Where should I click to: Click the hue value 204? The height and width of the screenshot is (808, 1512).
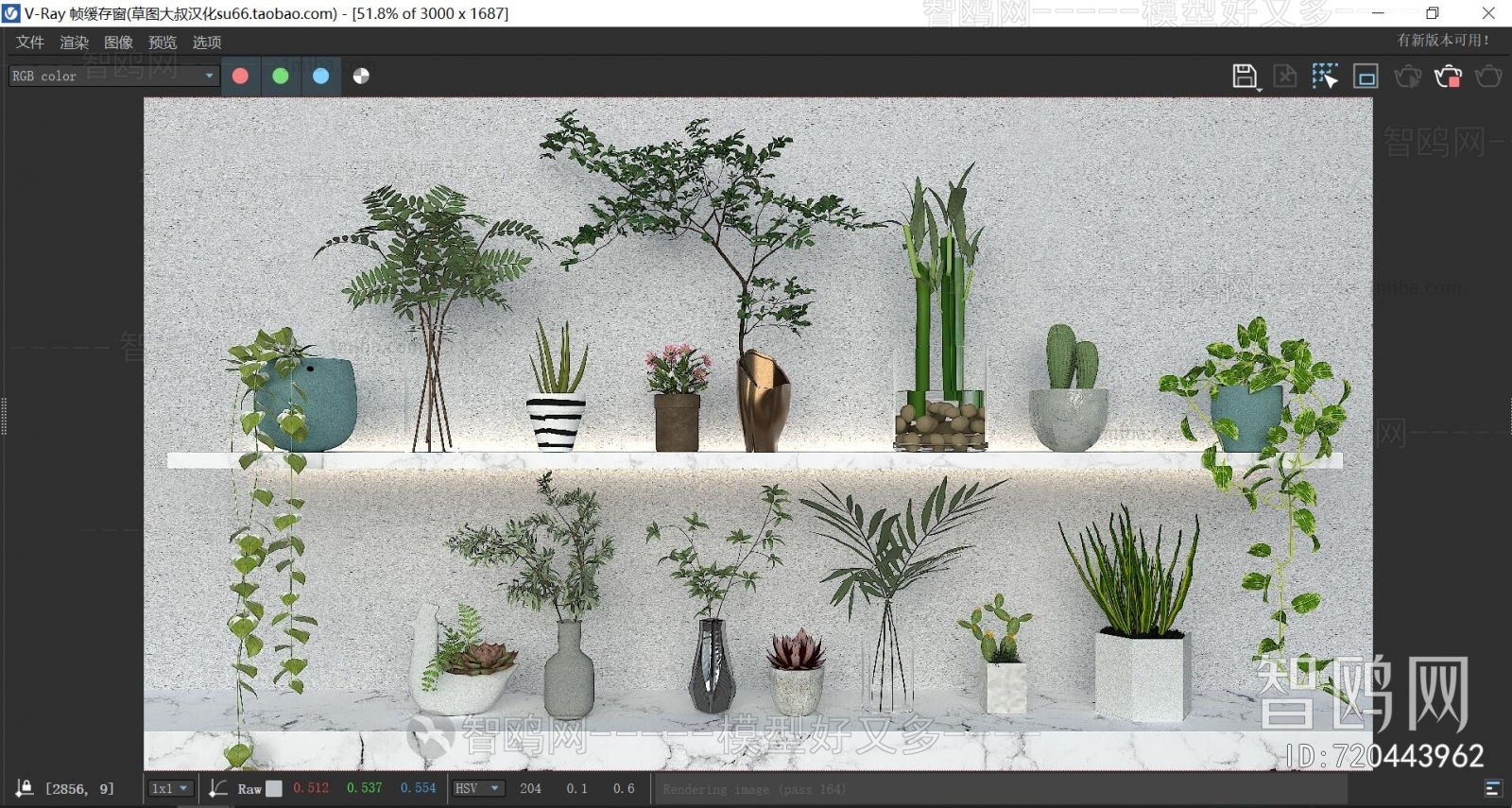click(x=530, y=788)
